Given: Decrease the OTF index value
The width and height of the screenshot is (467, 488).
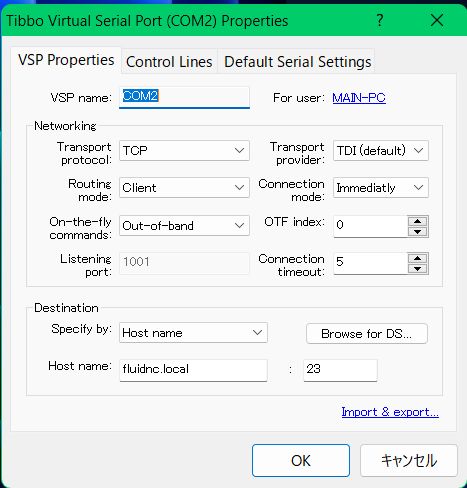Looking at the screenshot, I should click(x=418, y=231).
